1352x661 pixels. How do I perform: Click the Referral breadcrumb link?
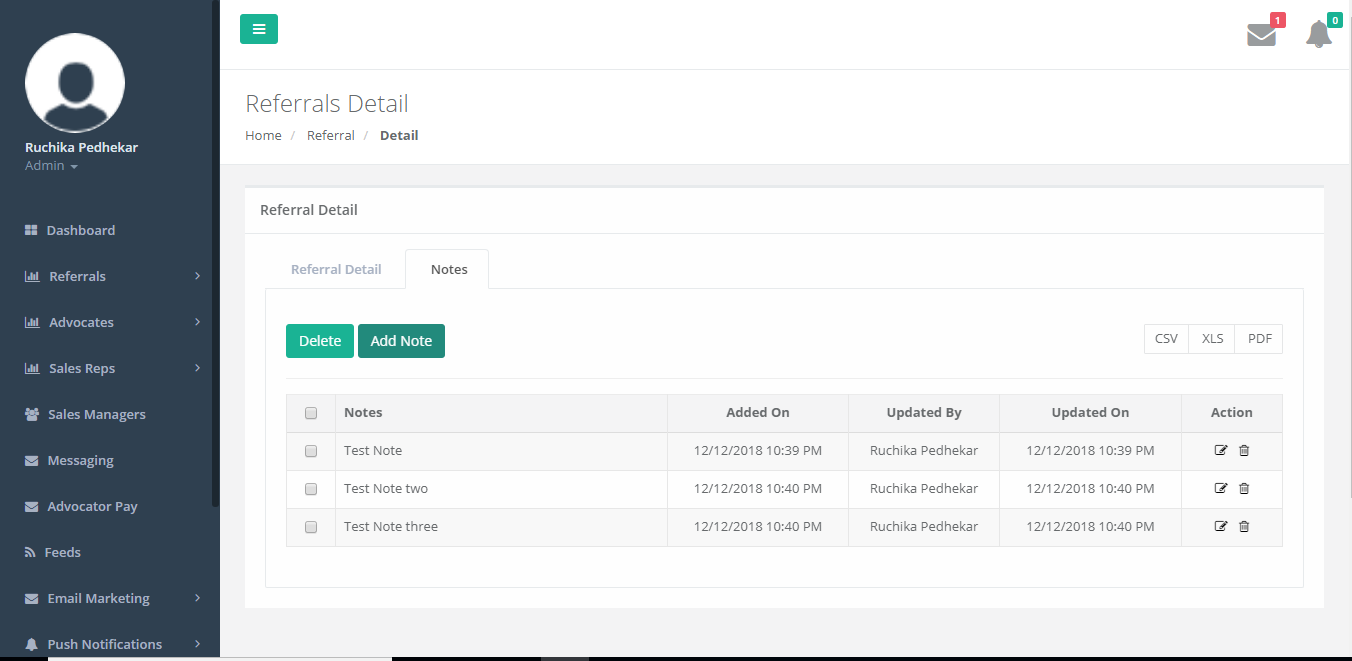coord(330,136)
